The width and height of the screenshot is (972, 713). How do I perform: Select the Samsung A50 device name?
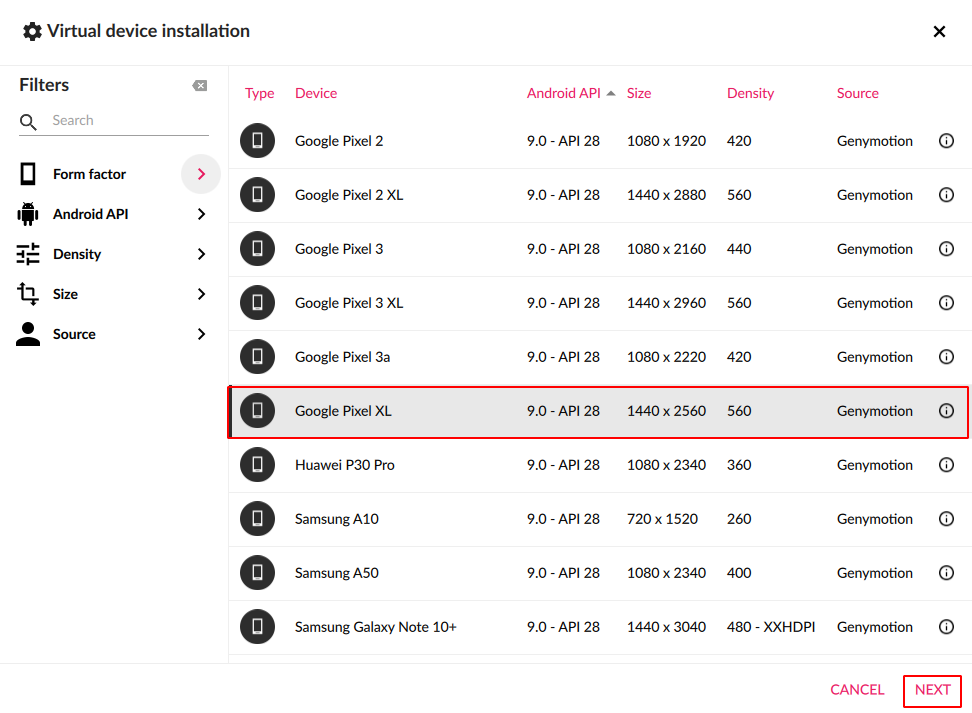337,572
